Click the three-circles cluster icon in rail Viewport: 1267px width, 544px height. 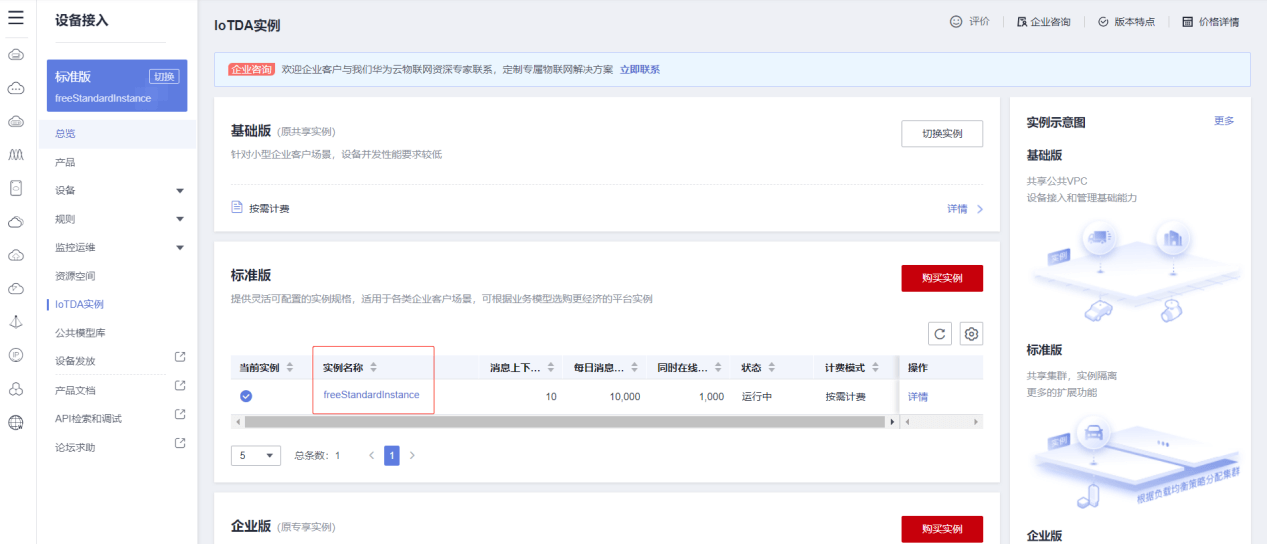tap(16, 389)
